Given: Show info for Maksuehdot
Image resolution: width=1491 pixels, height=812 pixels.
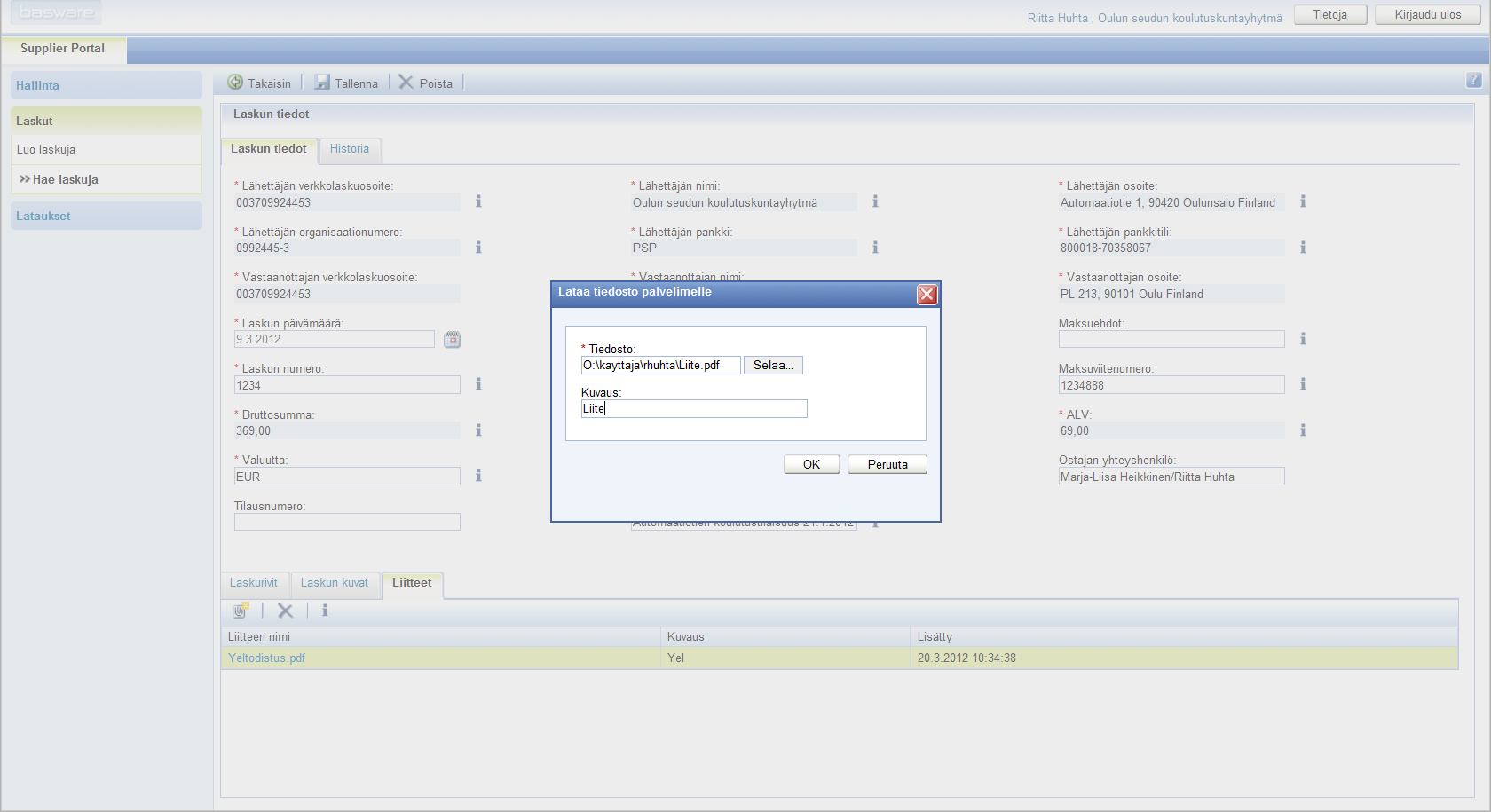Looking at the screenshot, I should click(x=1303, y=339).
